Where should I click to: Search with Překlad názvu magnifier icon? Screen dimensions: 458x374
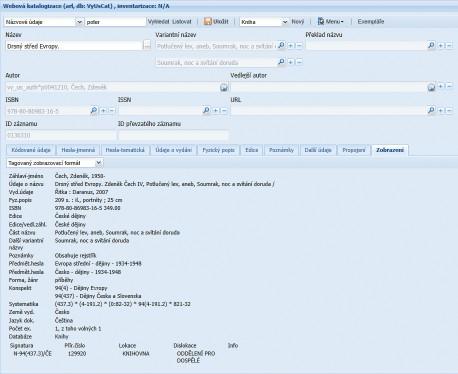[x=431, y=45]
